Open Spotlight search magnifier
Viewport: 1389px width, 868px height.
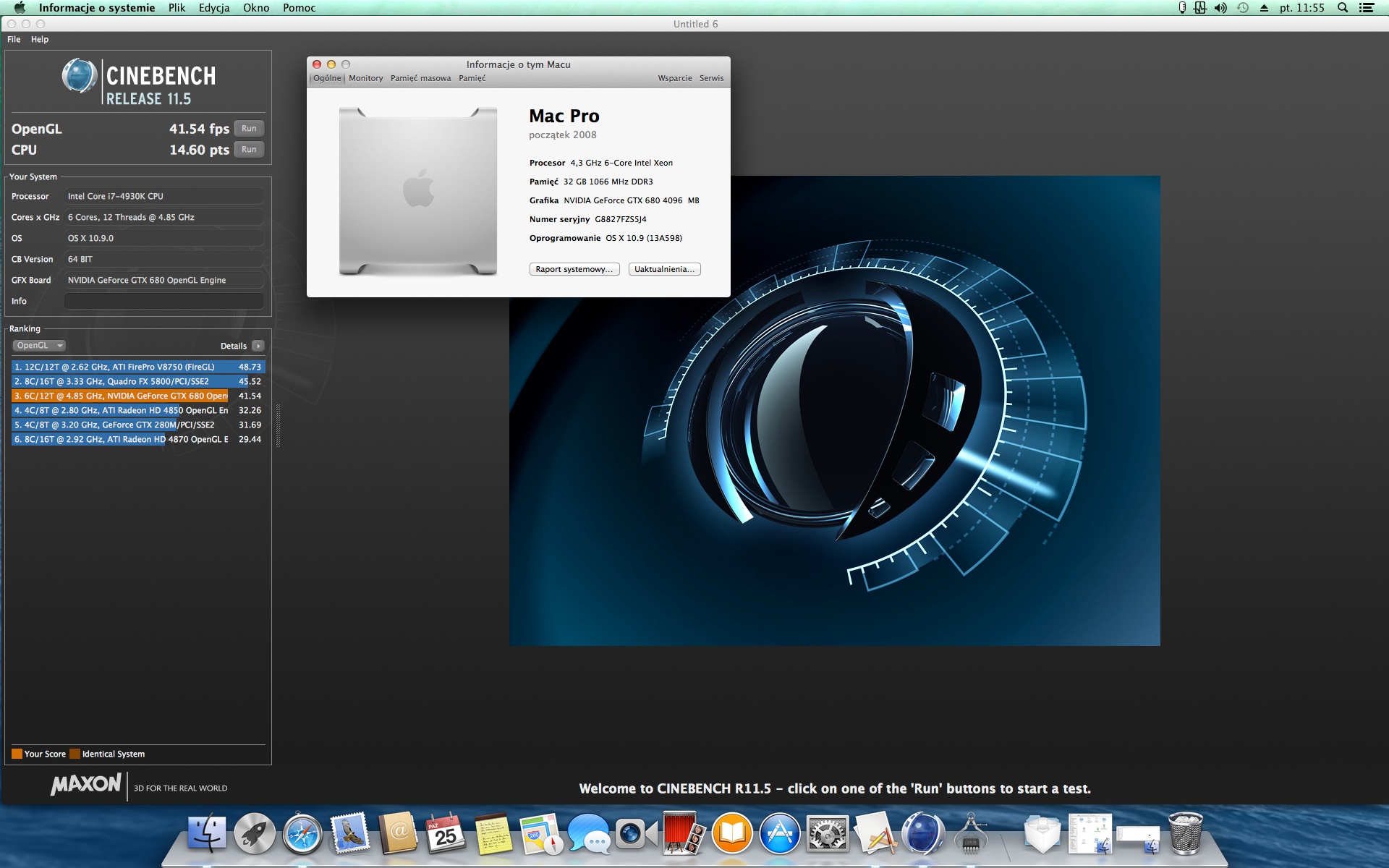tap(1343, 8)
